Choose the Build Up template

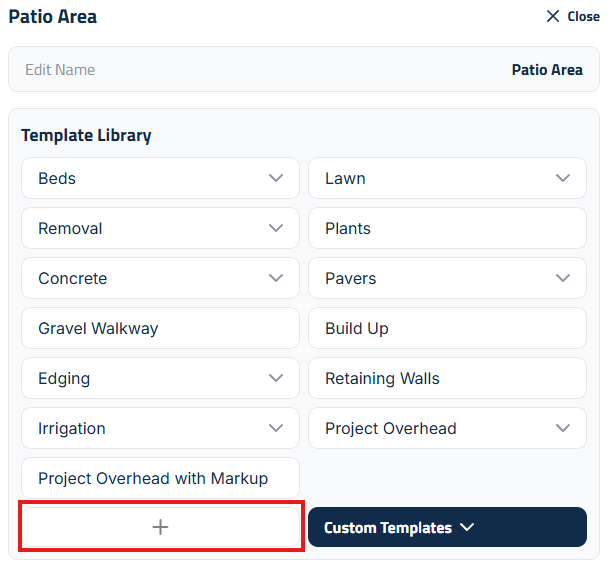tap(447, 328)
